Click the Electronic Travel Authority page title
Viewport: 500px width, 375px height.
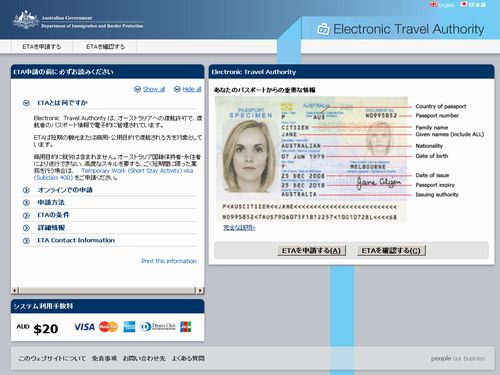pos(408,29)
